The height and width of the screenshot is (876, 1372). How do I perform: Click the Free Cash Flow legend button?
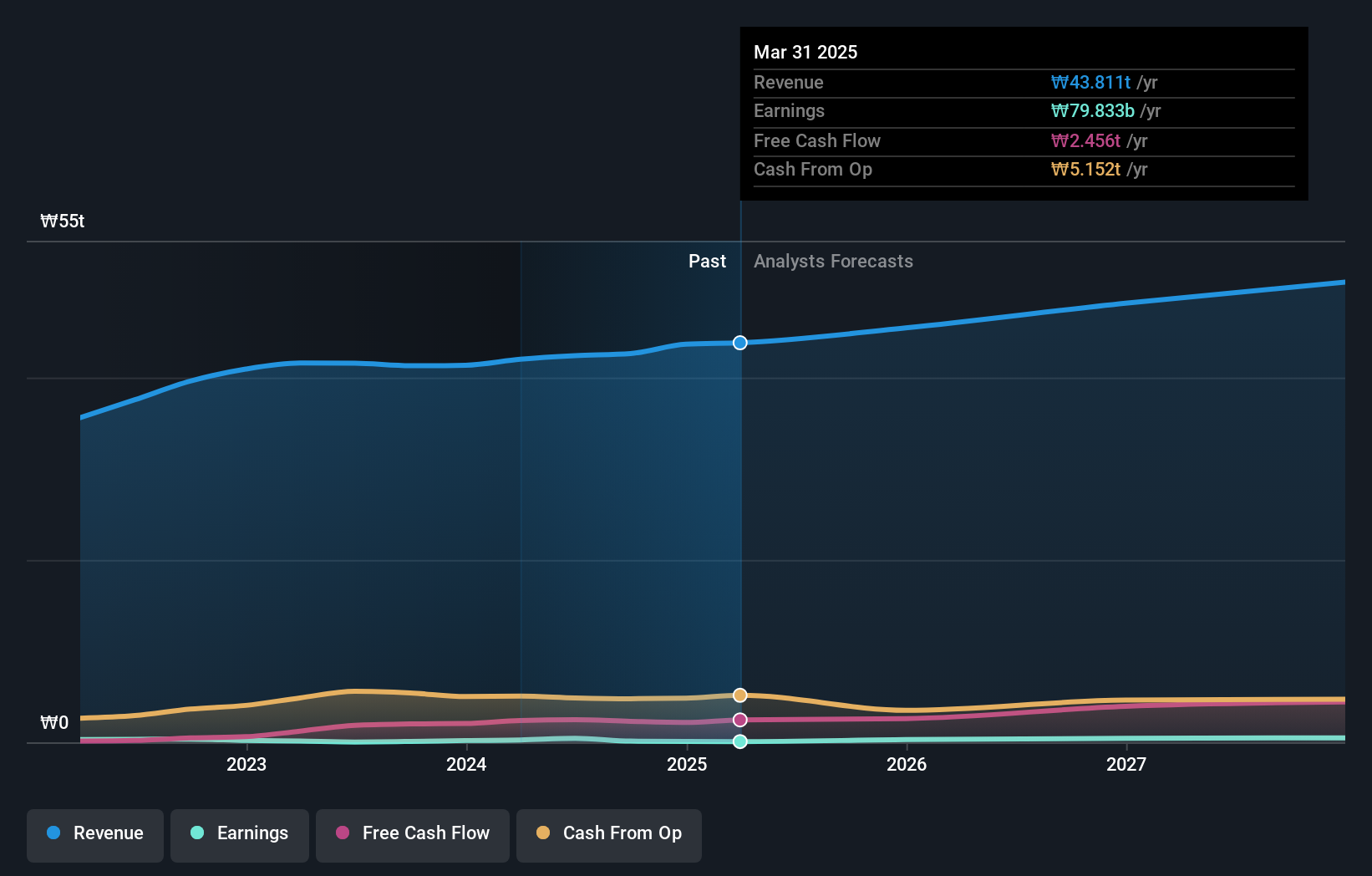point(413,833)
